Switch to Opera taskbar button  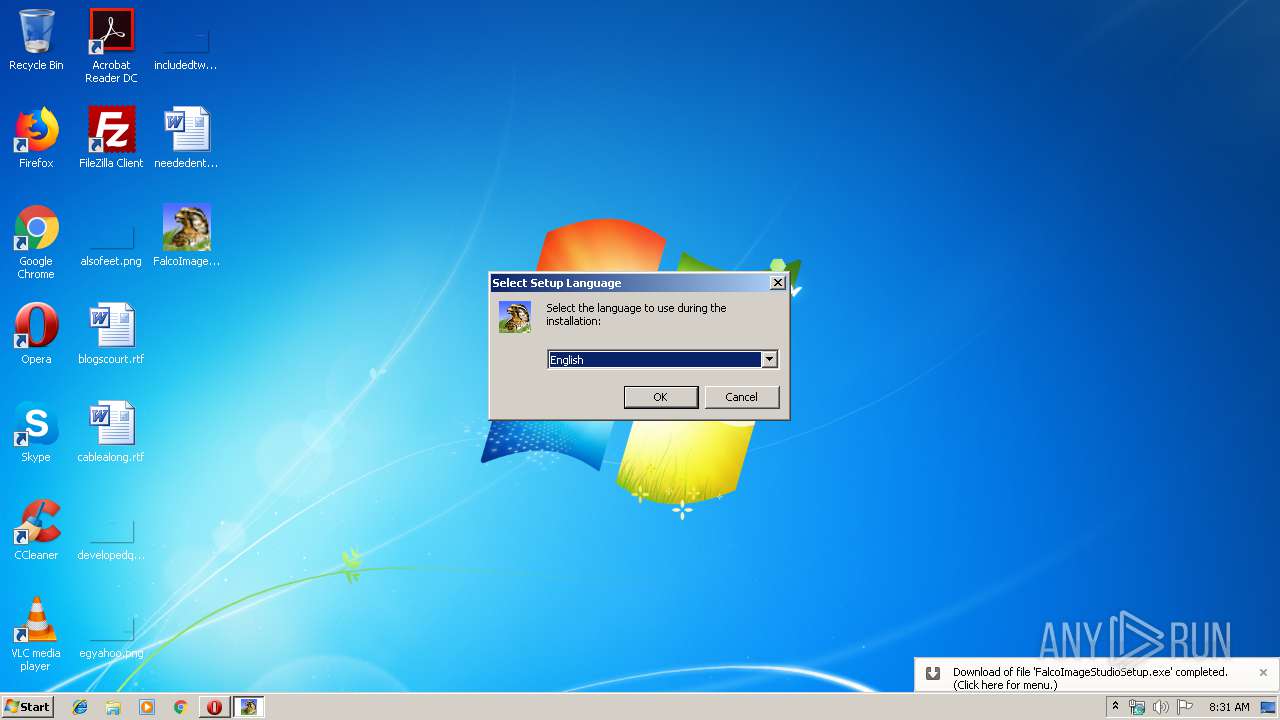tap(214, 707)
